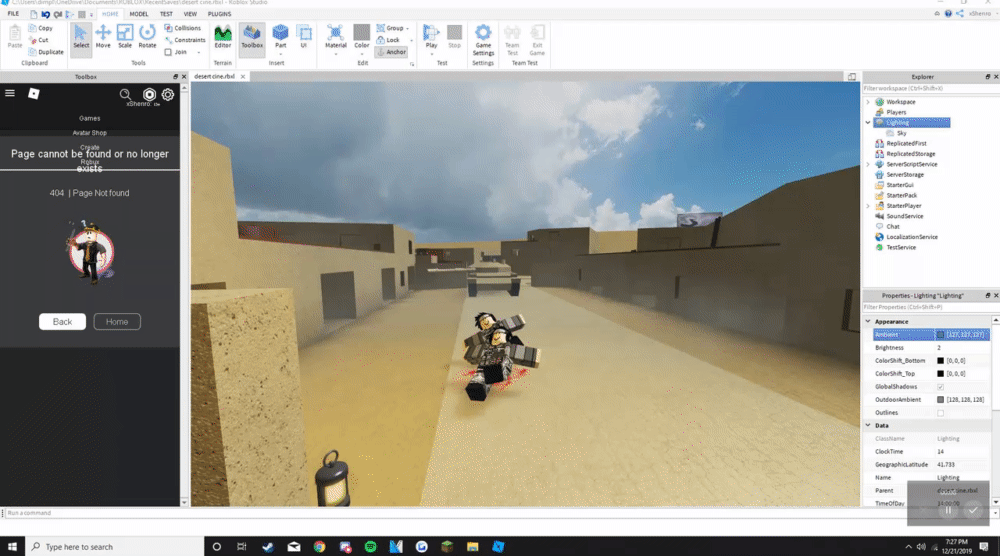
Task: Click search icon in Toolbox
Action: [125, 94]
